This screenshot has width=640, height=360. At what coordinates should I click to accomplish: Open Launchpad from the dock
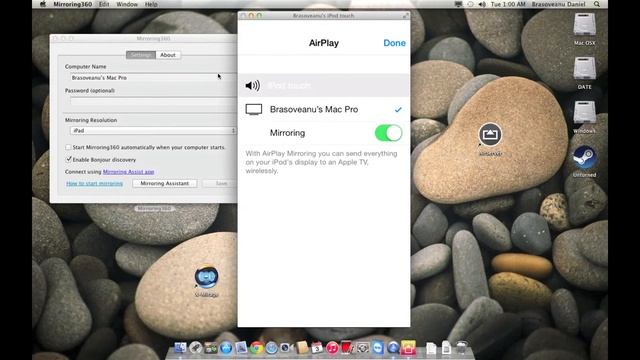point(196,347)
